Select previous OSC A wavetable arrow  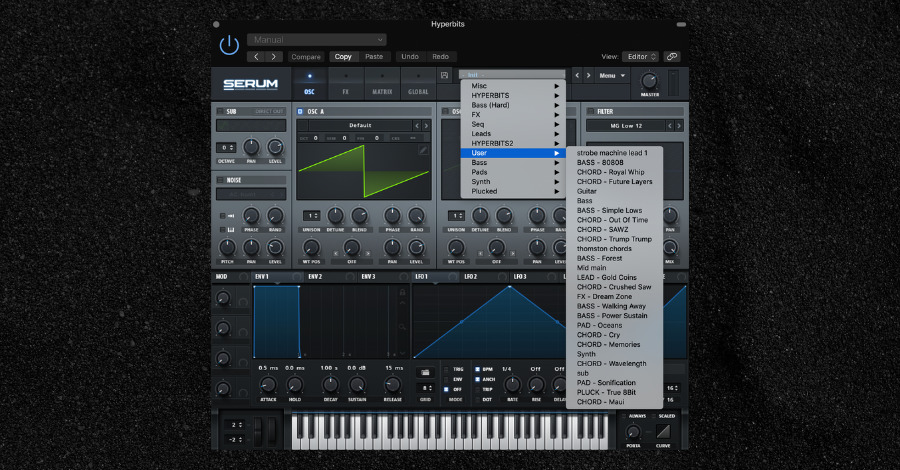(x=417, y=125)
